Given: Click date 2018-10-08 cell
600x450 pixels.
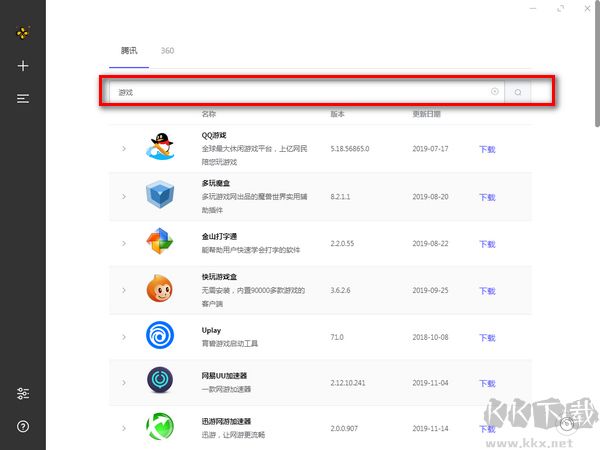Looking at the screenshot, I should pos(430,337).
